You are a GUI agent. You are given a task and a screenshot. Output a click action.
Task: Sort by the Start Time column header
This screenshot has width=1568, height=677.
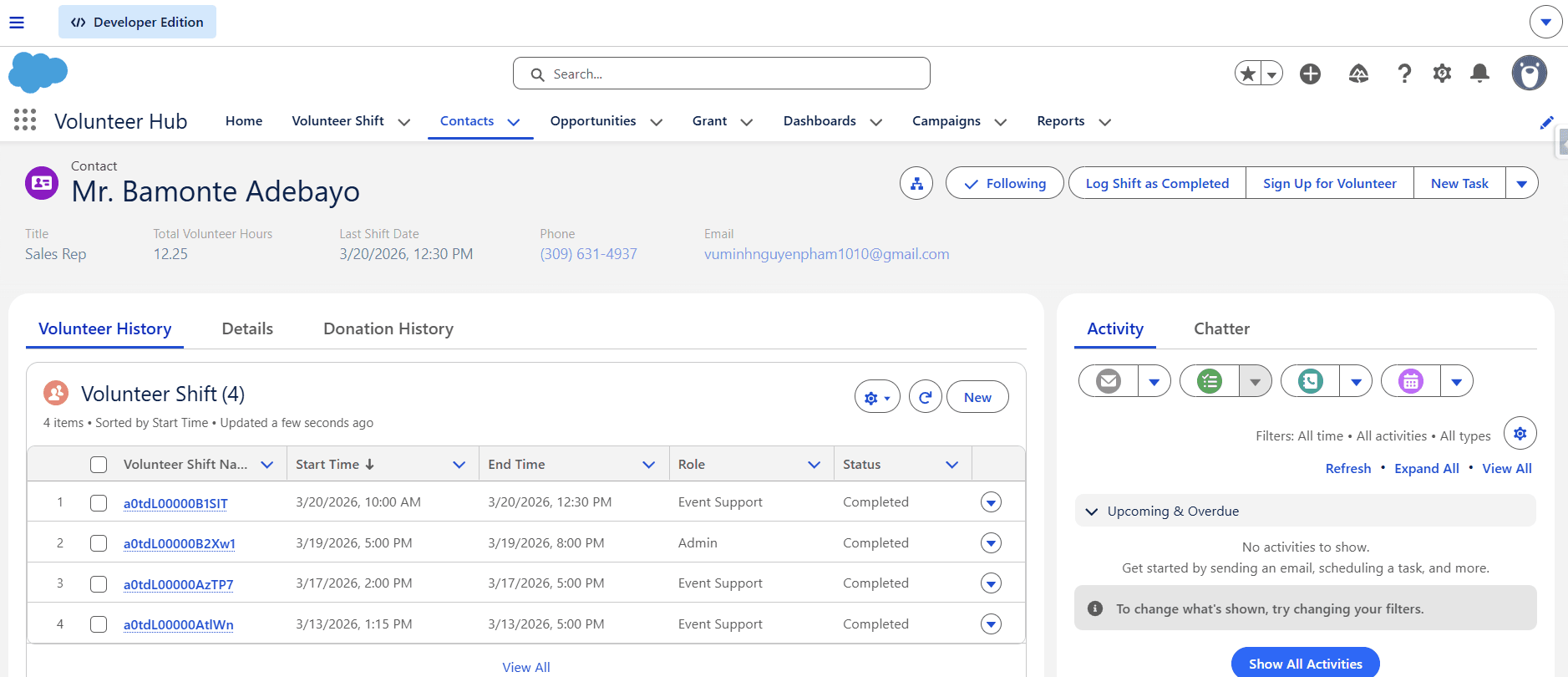(x=335, y=465)
